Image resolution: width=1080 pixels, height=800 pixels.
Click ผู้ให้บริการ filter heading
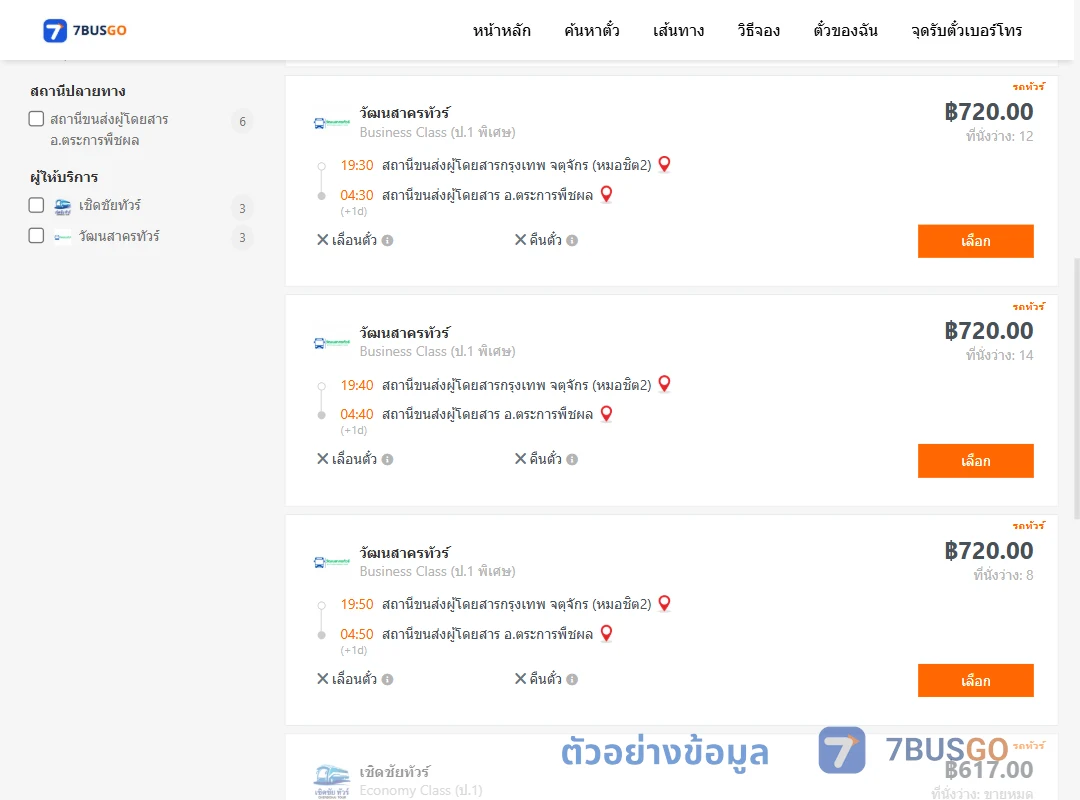(x=64, y=177)
